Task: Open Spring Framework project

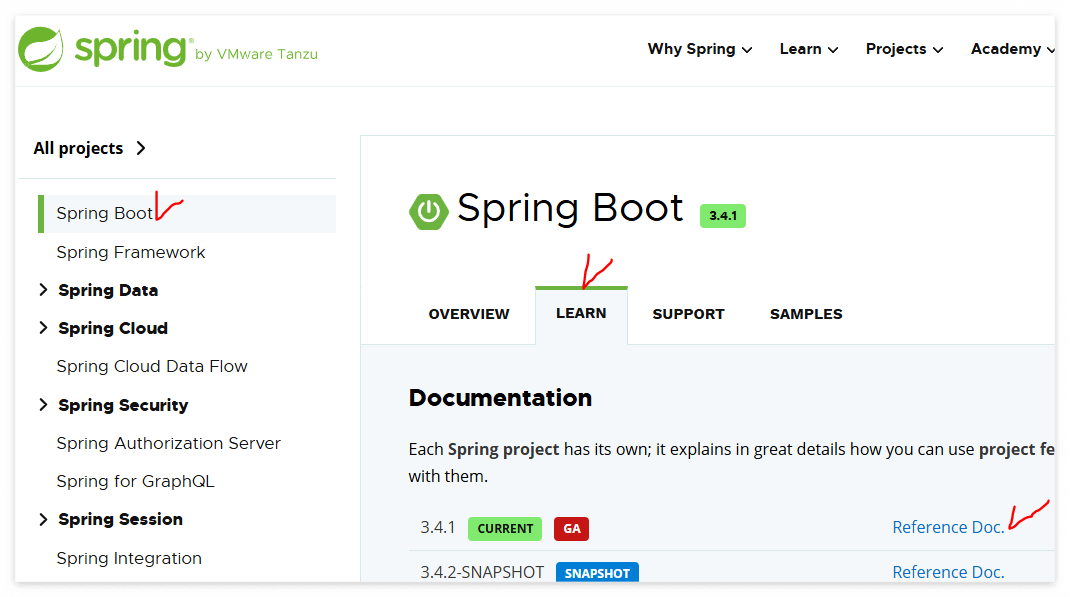Action: tap(131, 252)
